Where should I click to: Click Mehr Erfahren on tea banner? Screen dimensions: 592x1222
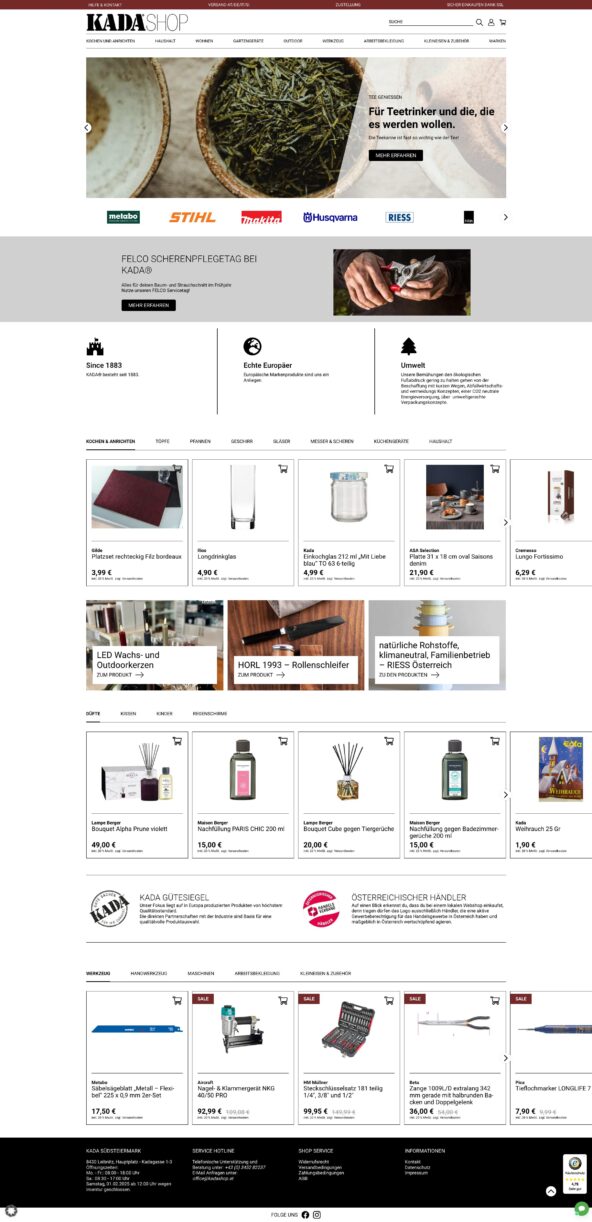pos(395,156)
